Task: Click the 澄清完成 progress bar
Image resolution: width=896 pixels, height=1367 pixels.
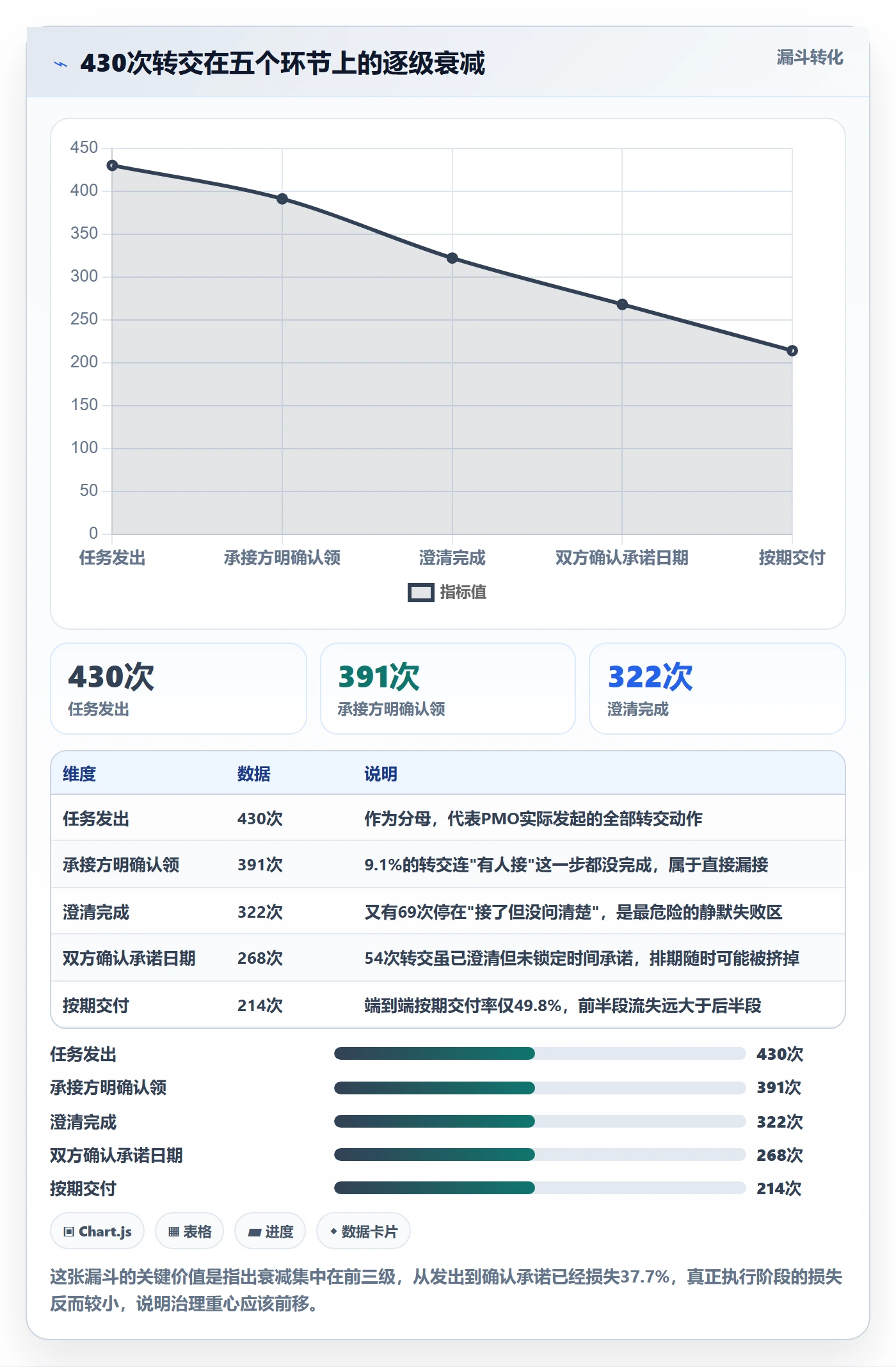Action: [540, 1121]
